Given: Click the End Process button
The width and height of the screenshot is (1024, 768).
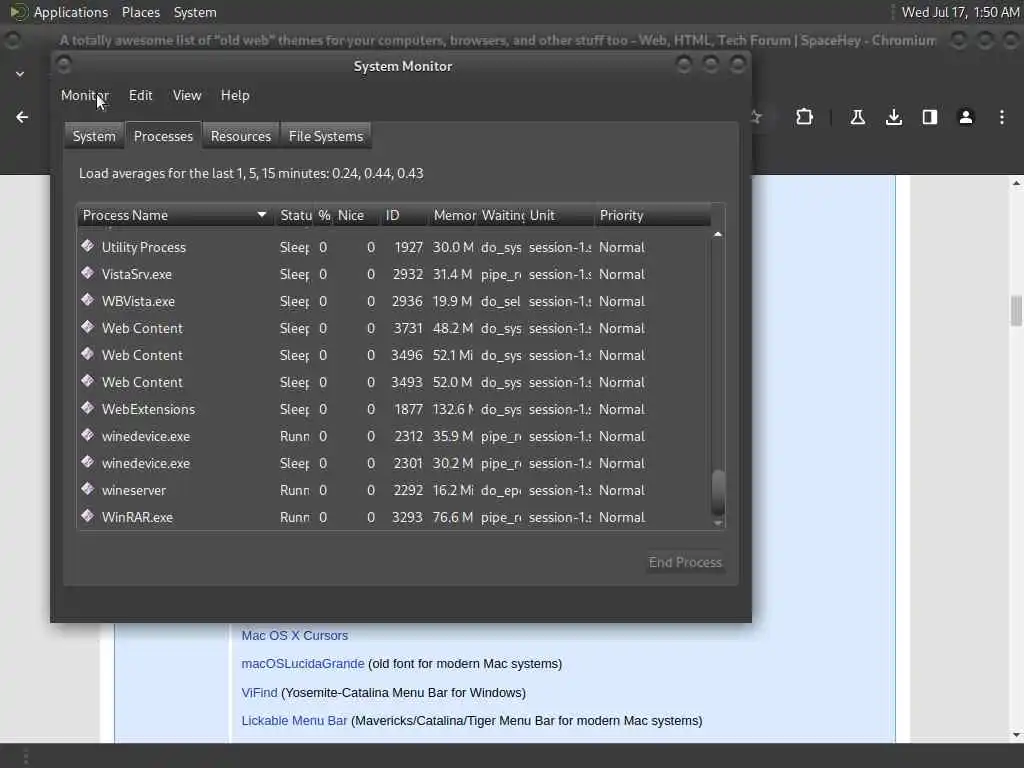Looking at the screenshot, I should pos(685,562).
